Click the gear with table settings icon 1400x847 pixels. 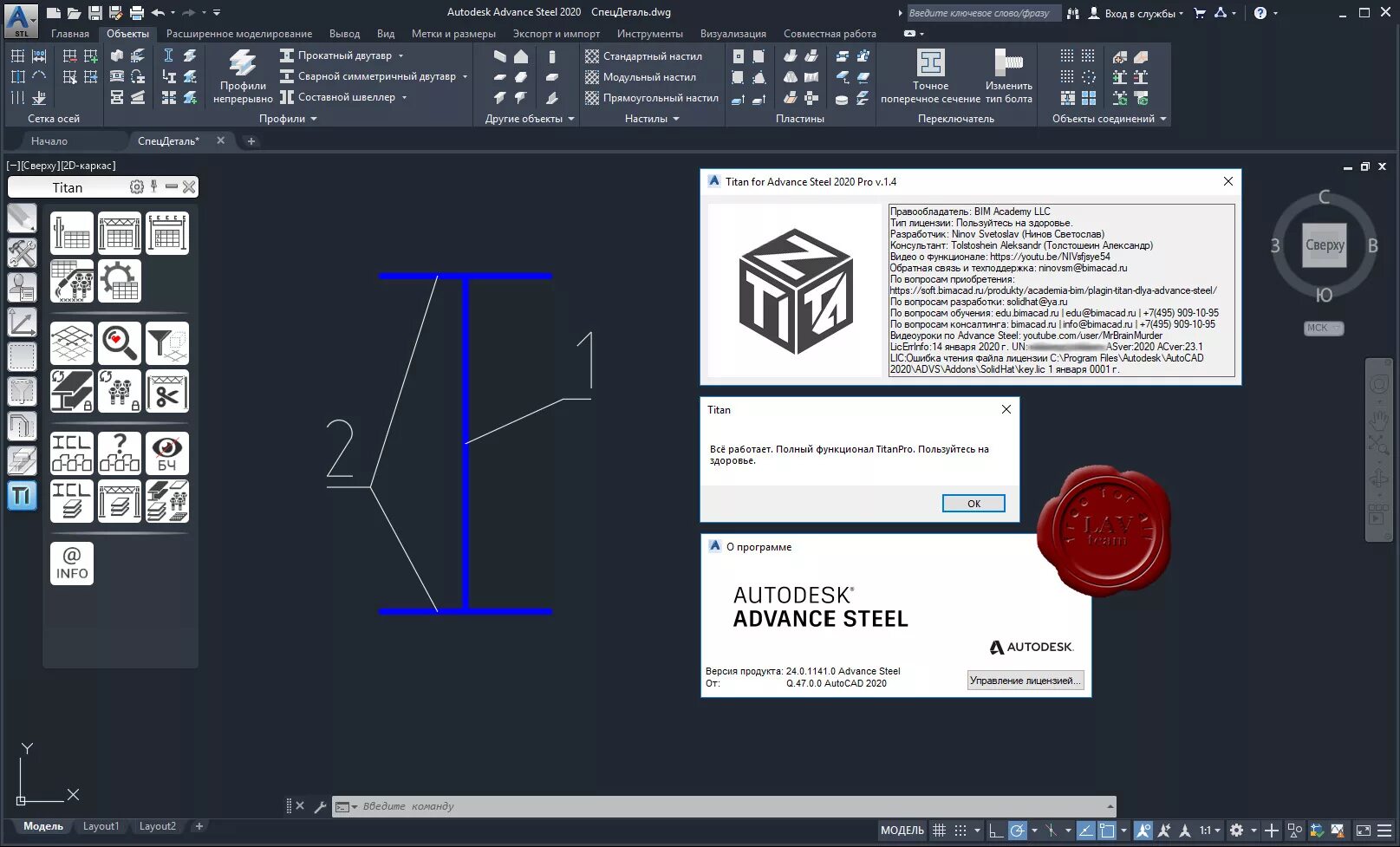click(120, 281)
